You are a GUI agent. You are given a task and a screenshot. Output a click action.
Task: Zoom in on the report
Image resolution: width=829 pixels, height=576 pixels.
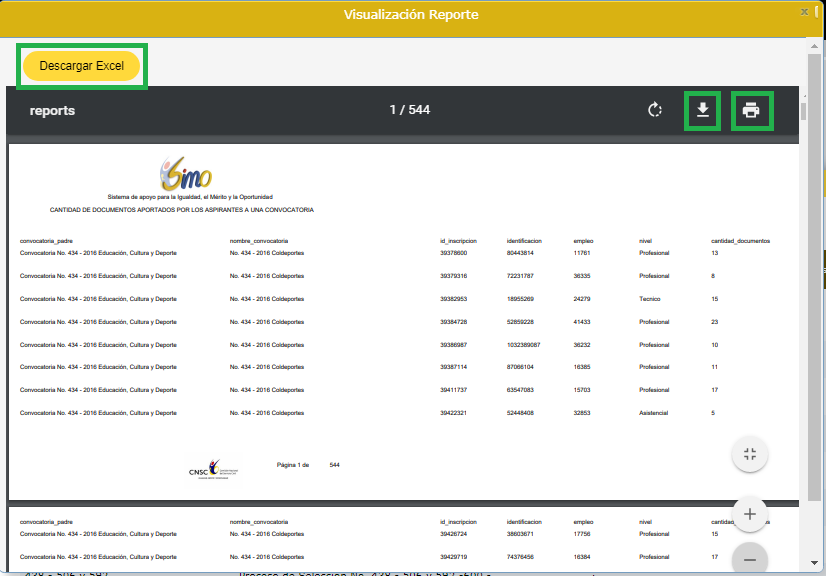click(x=749, y=514)
